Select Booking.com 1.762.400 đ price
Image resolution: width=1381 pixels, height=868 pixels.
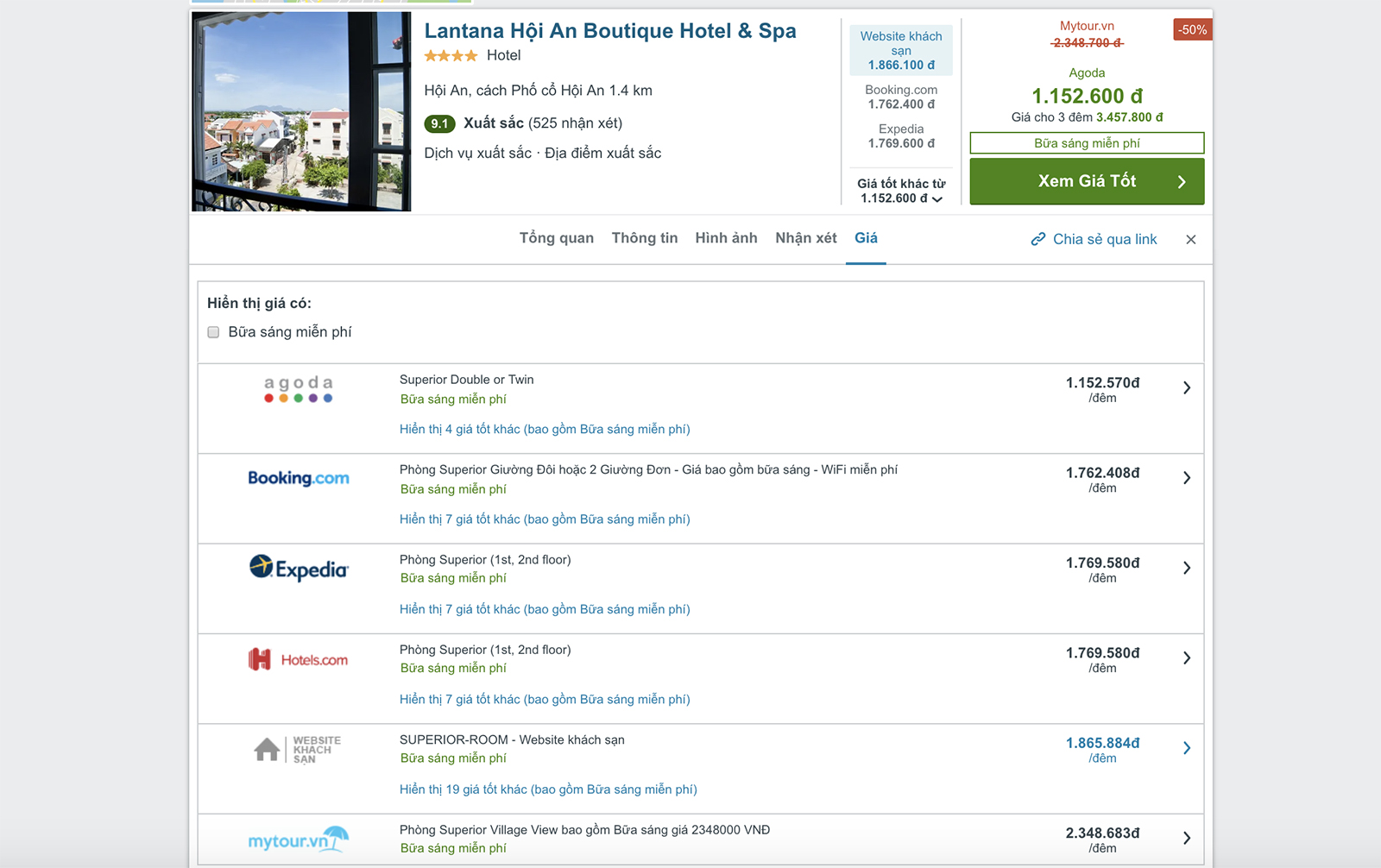(x=901, y=97)
